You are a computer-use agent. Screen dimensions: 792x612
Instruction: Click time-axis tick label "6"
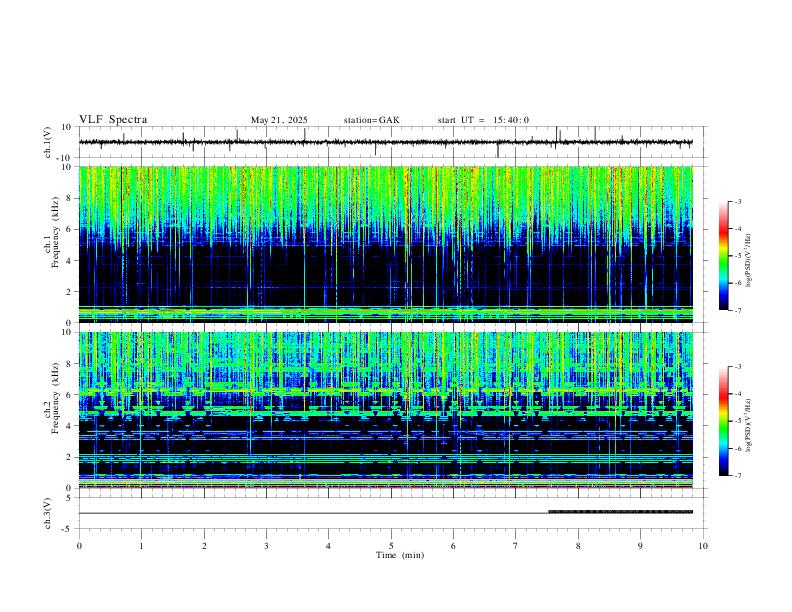454,546
